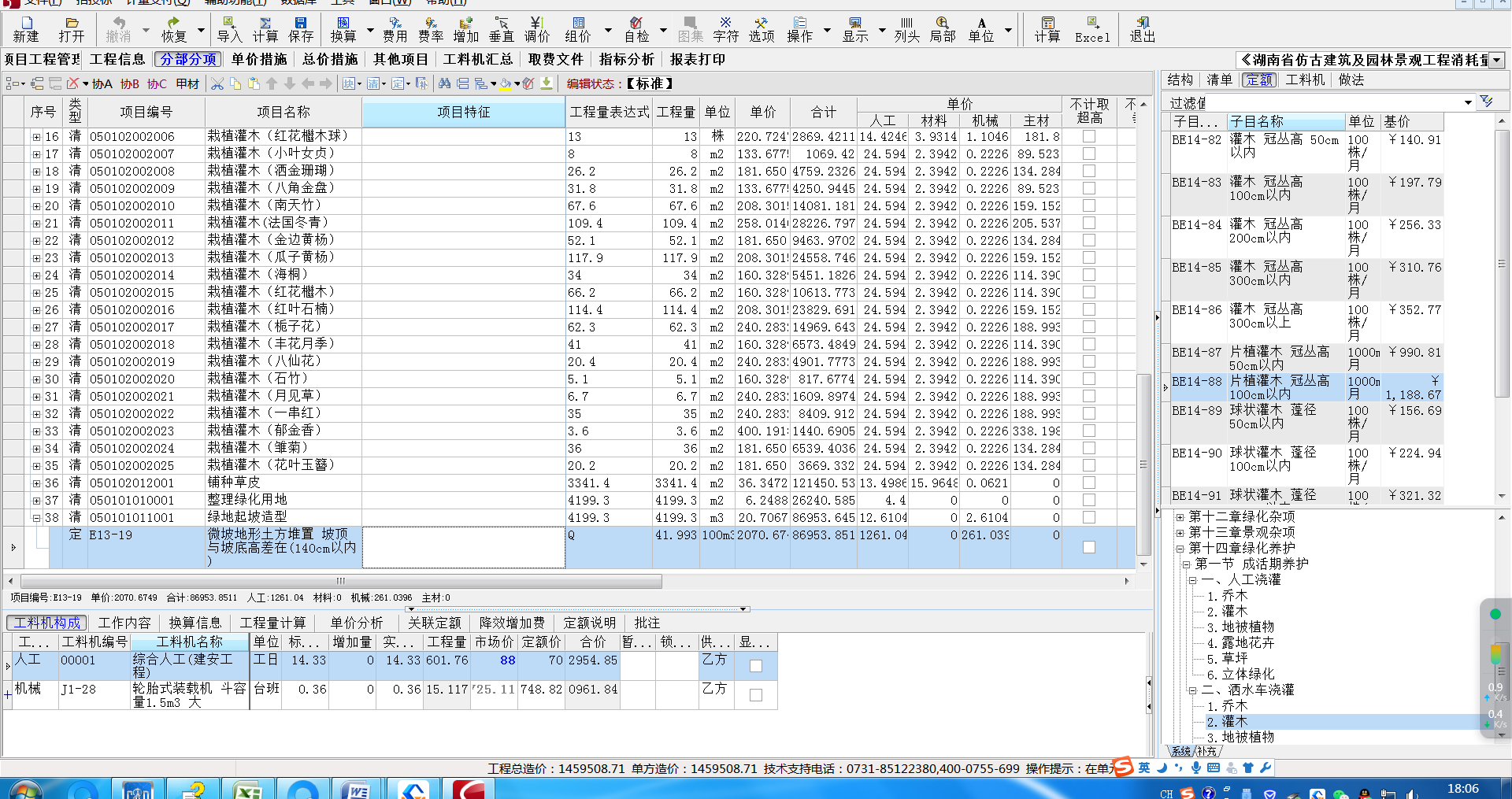The image size is (1512, 799).
Task: Expand 第十二章绿化杂项 tree node
Action: tap(1180, 517)
